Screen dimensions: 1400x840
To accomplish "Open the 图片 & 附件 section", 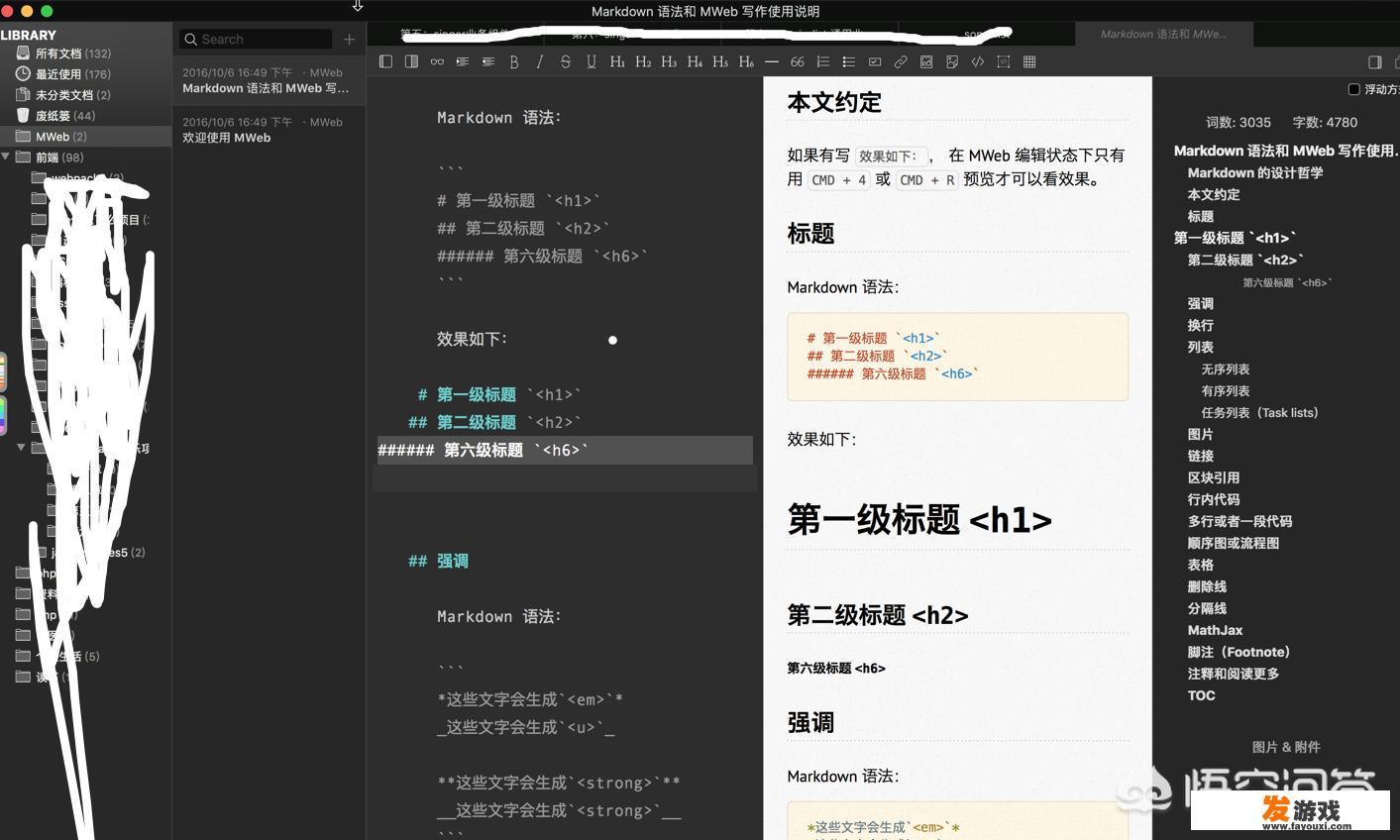I will [x=1285, y=747].
